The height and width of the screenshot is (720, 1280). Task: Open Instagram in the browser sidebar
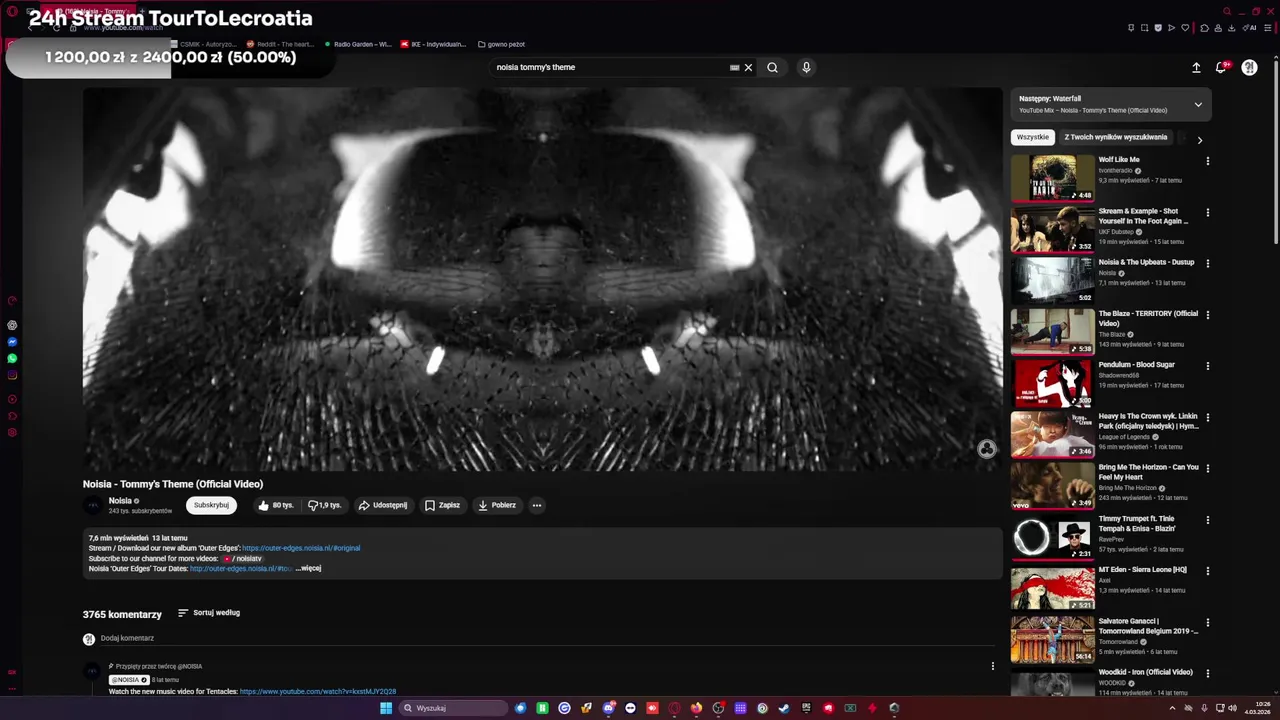tap(12, 375)
